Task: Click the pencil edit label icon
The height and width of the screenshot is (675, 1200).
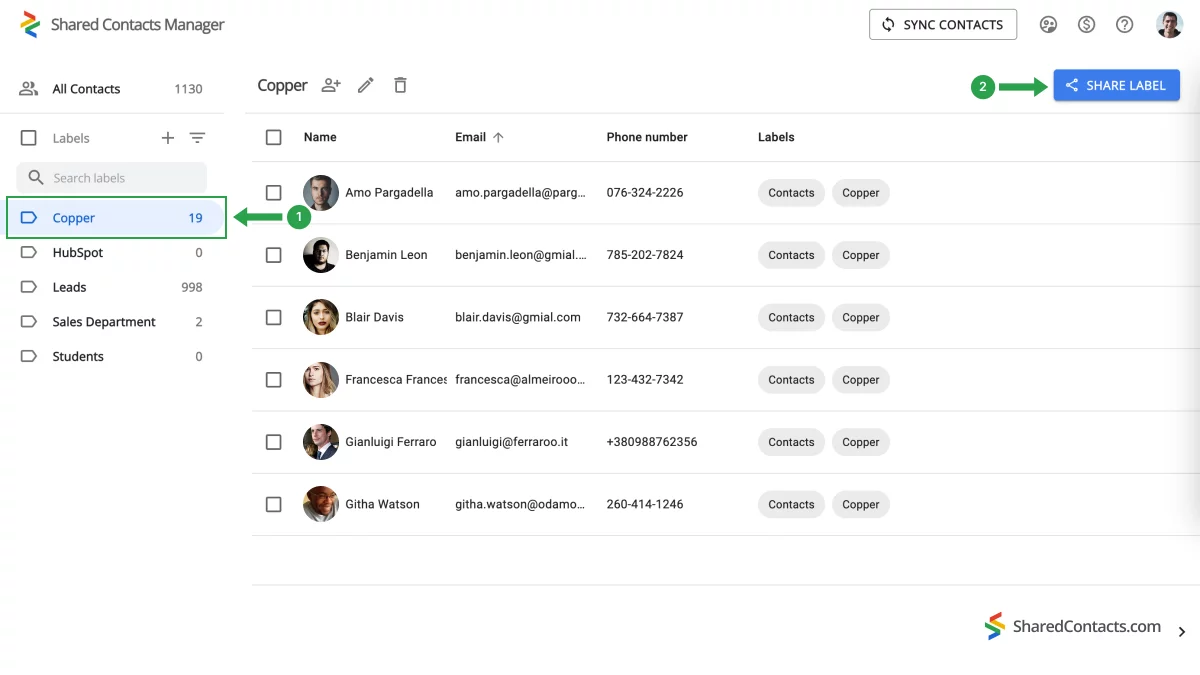Action: 366,85
